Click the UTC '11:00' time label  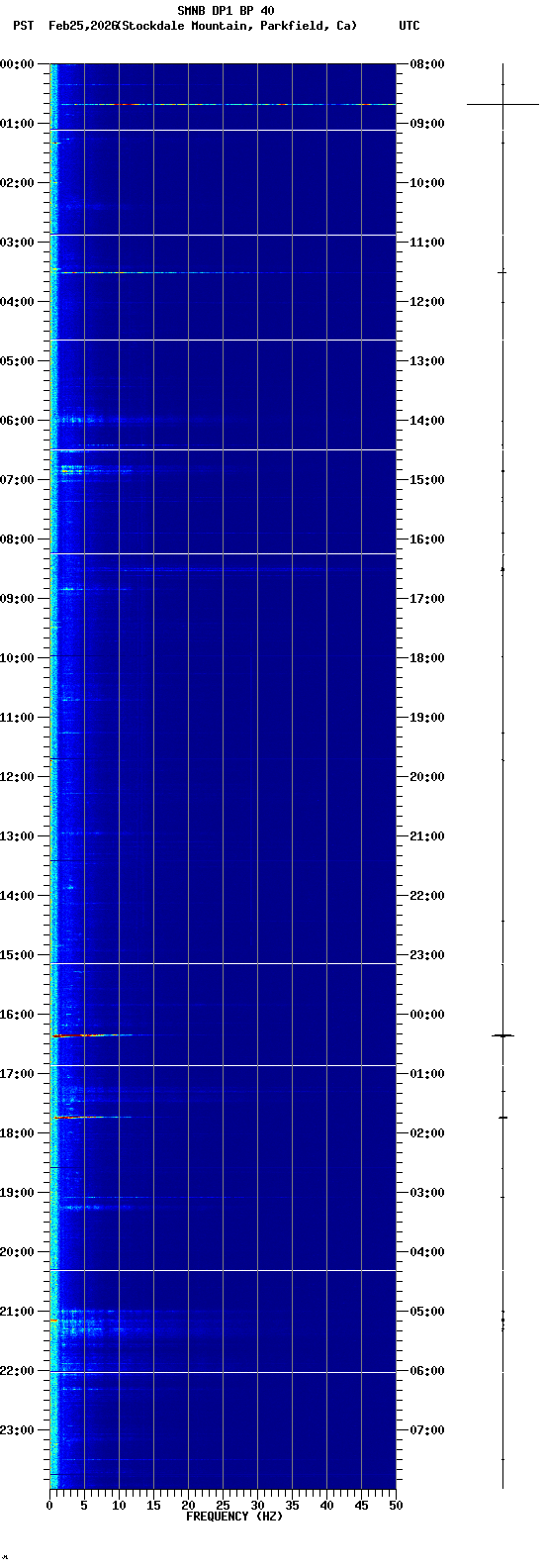[427, 243]
